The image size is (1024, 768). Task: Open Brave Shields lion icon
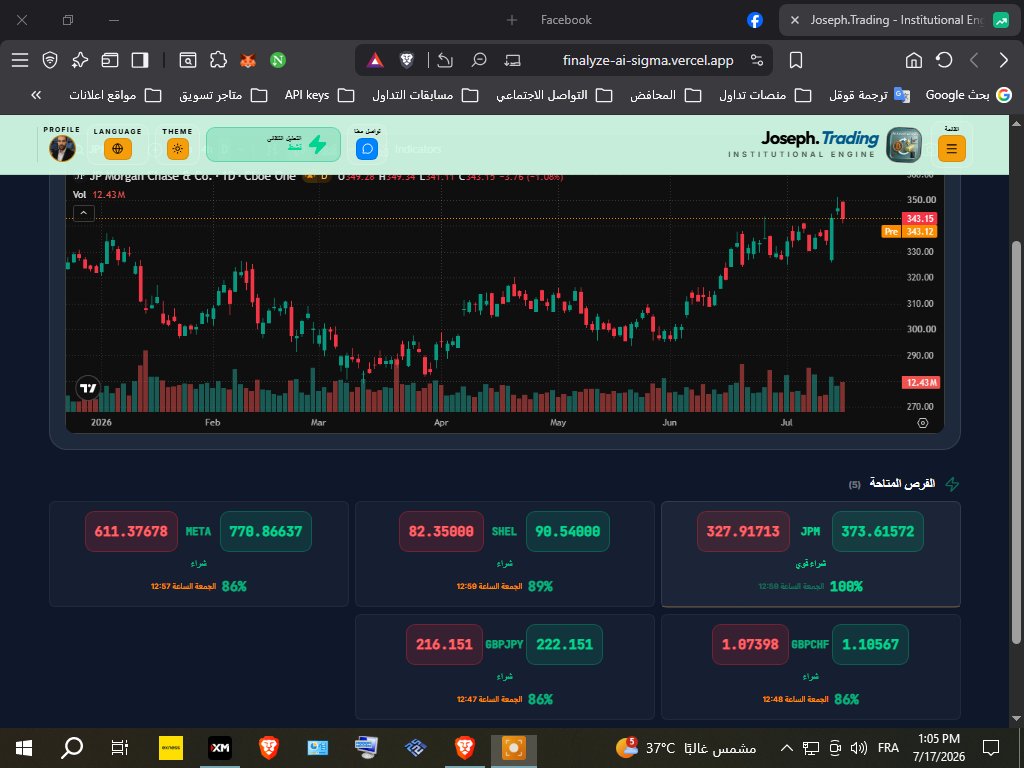pos(406,60)
